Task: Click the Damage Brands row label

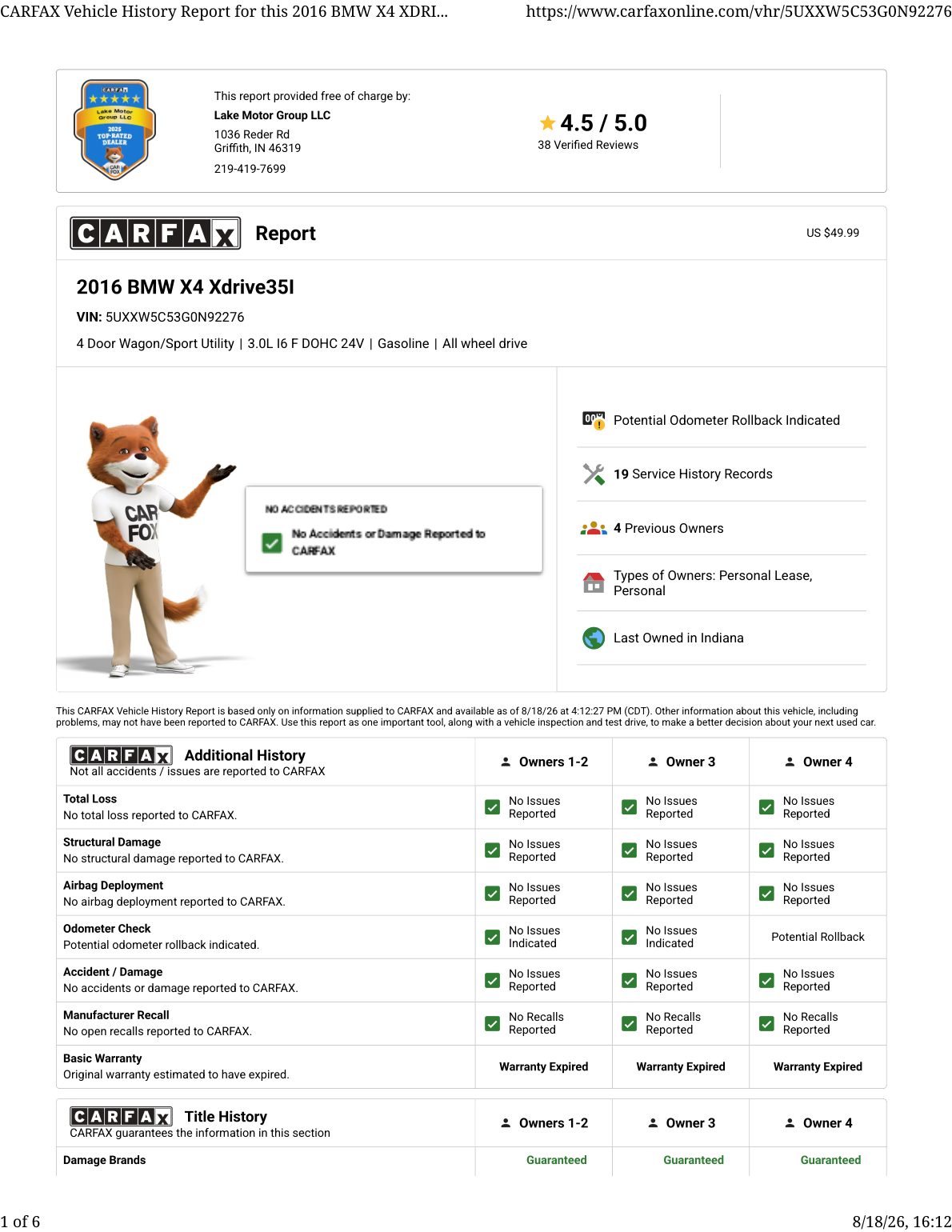Action: (x=104, y=1160)
